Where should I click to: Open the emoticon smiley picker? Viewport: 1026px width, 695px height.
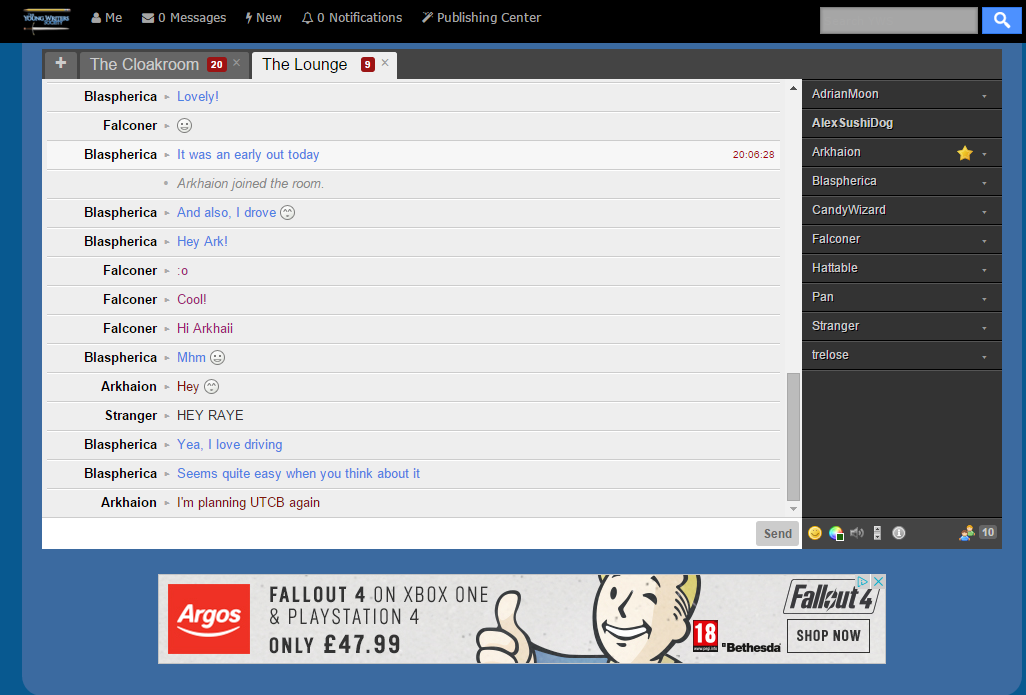815,533
